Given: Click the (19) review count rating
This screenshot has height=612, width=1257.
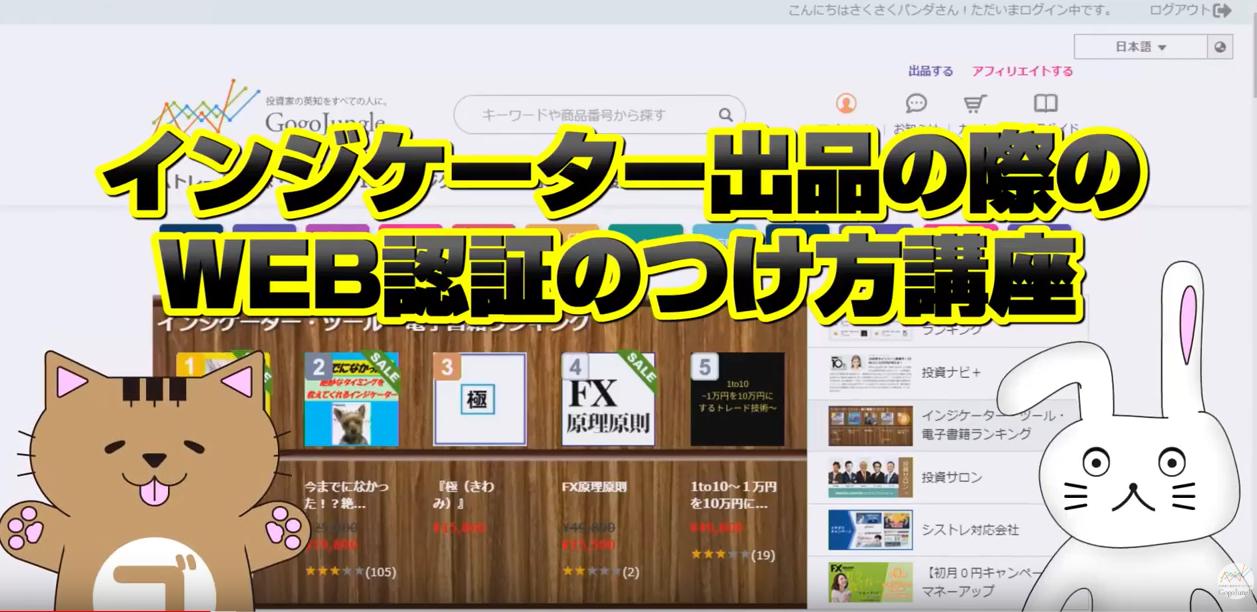Looking at the screenshot, I should (763, 555).
